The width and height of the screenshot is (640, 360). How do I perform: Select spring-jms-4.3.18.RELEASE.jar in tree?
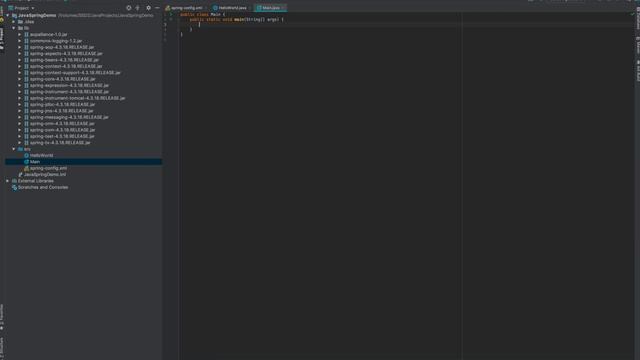point(61,111)
